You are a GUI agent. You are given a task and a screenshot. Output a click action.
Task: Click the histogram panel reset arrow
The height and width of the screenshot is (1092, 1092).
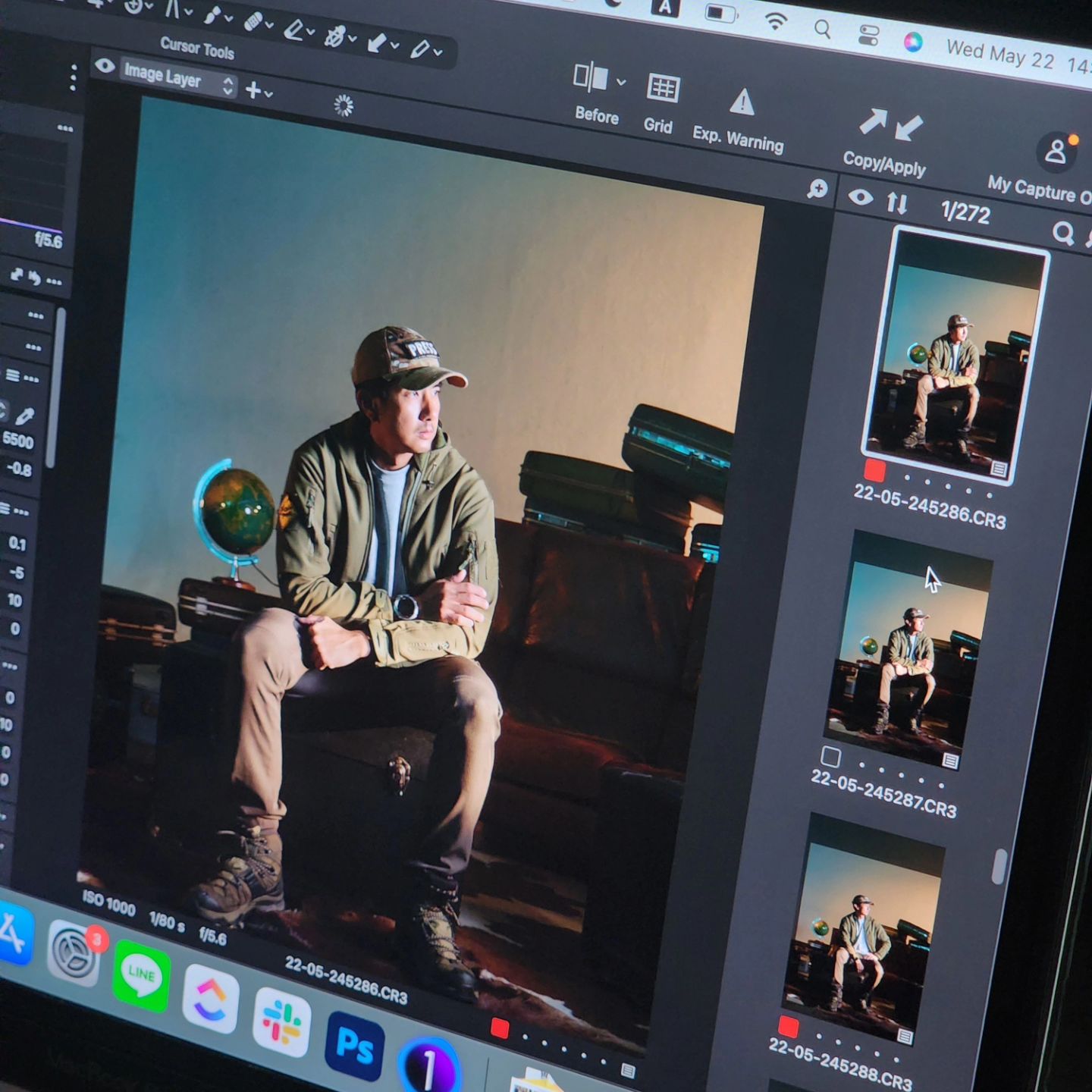pos(34,278)
